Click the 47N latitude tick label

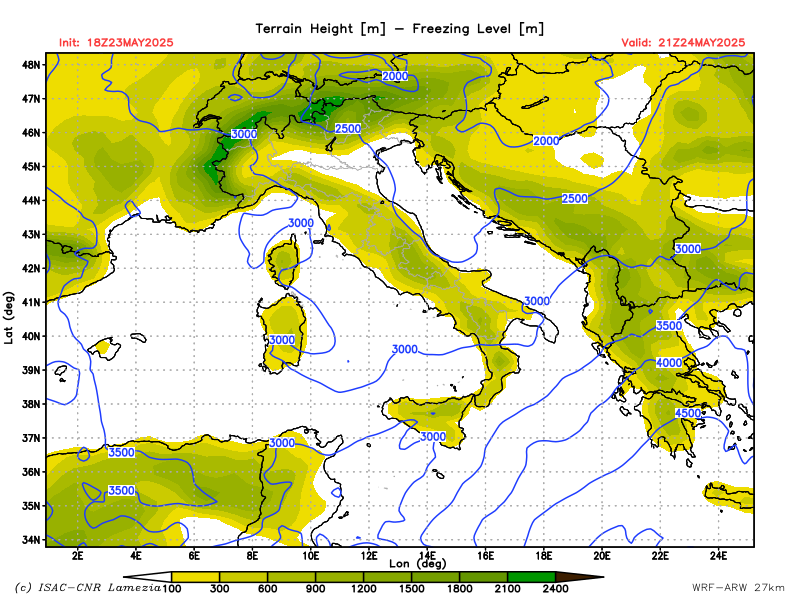click(32, 98)
